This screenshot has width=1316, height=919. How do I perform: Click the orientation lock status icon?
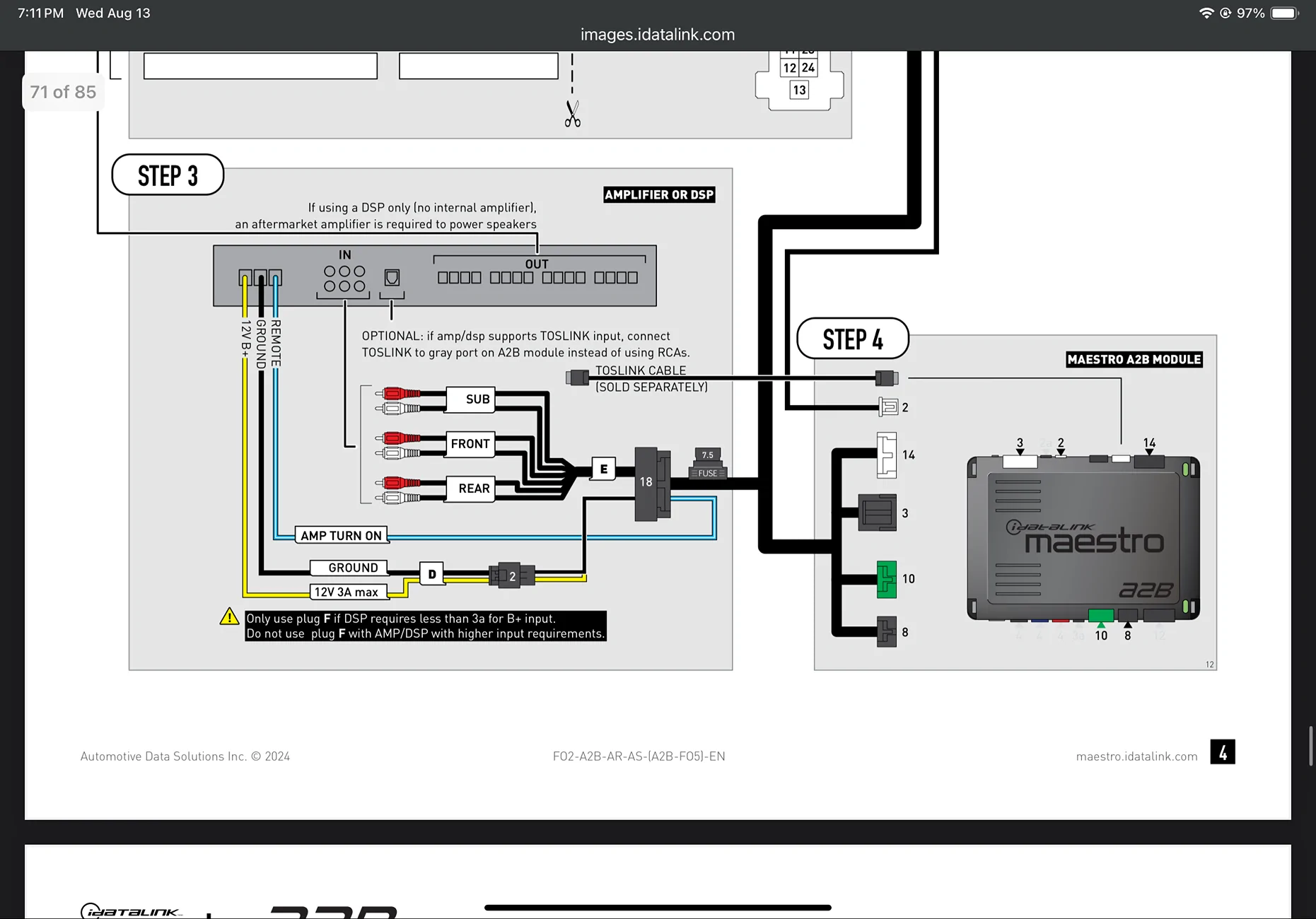[1225, 13]
